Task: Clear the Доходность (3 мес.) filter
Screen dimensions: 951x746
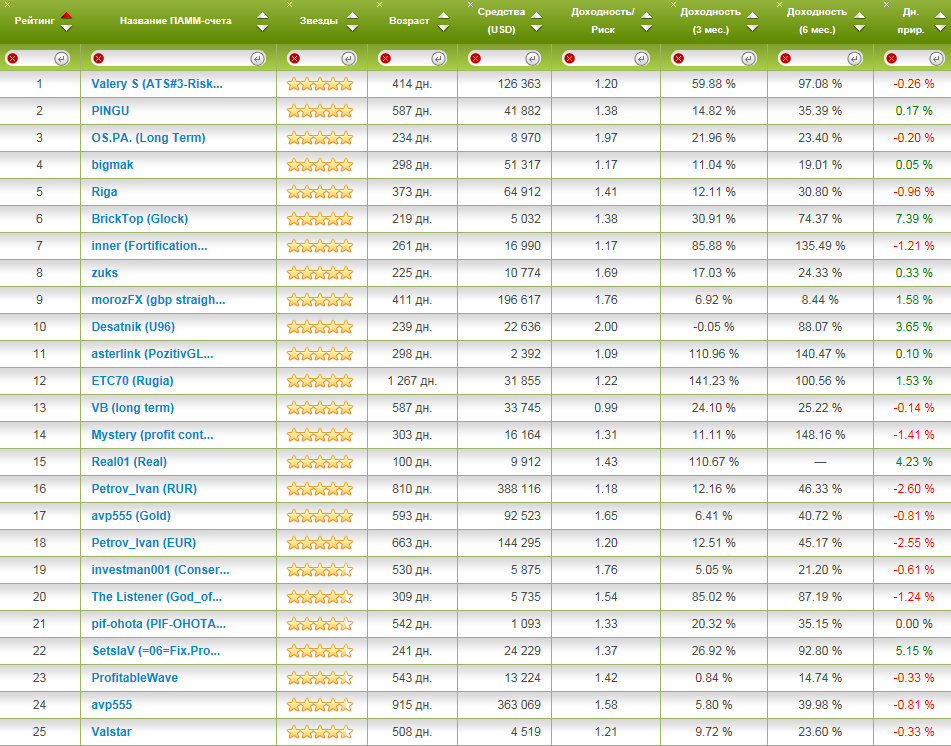Action: point(679,58)
